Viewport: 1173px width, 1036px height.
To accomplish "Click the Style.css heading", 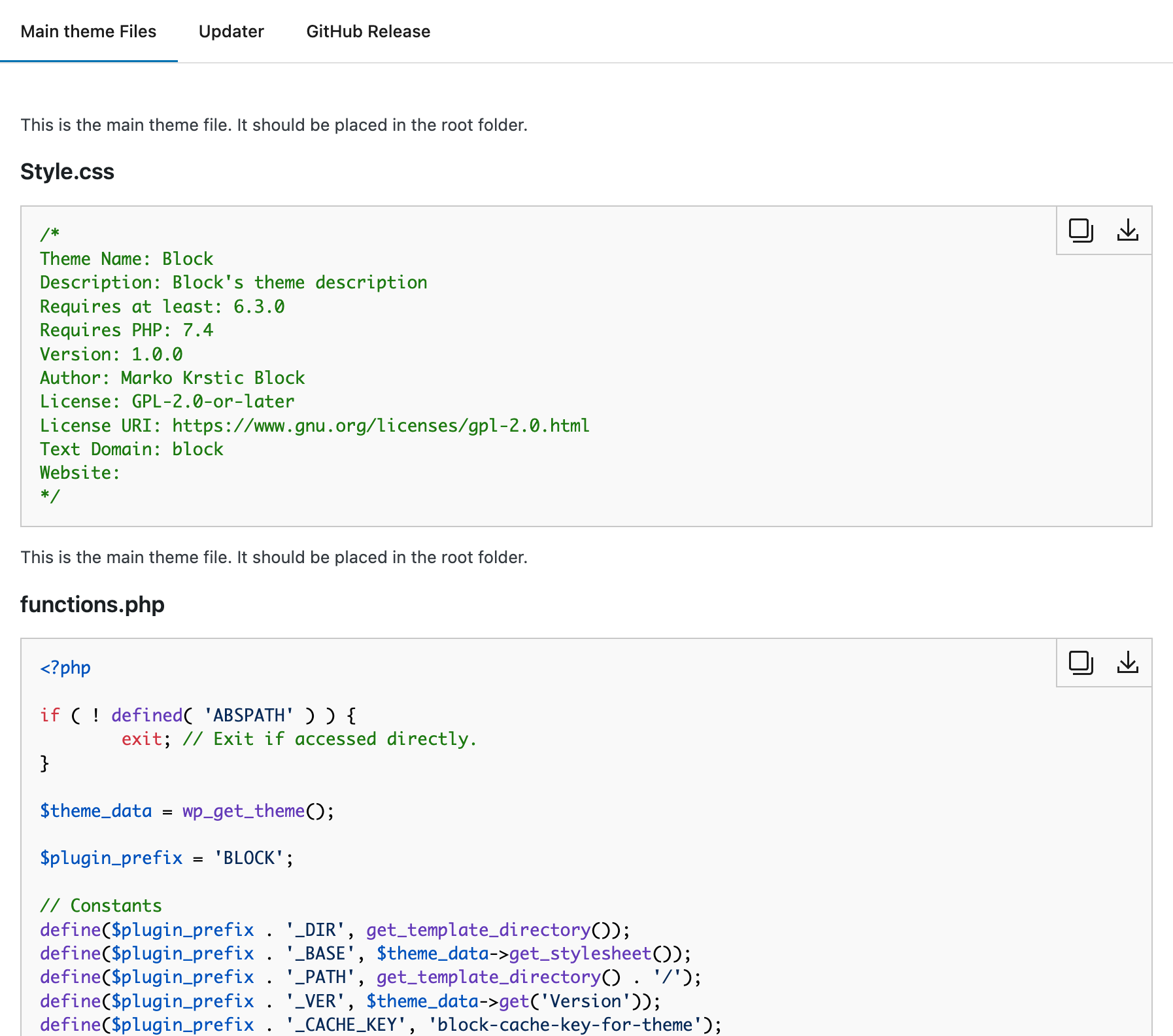I will (67, 171).
